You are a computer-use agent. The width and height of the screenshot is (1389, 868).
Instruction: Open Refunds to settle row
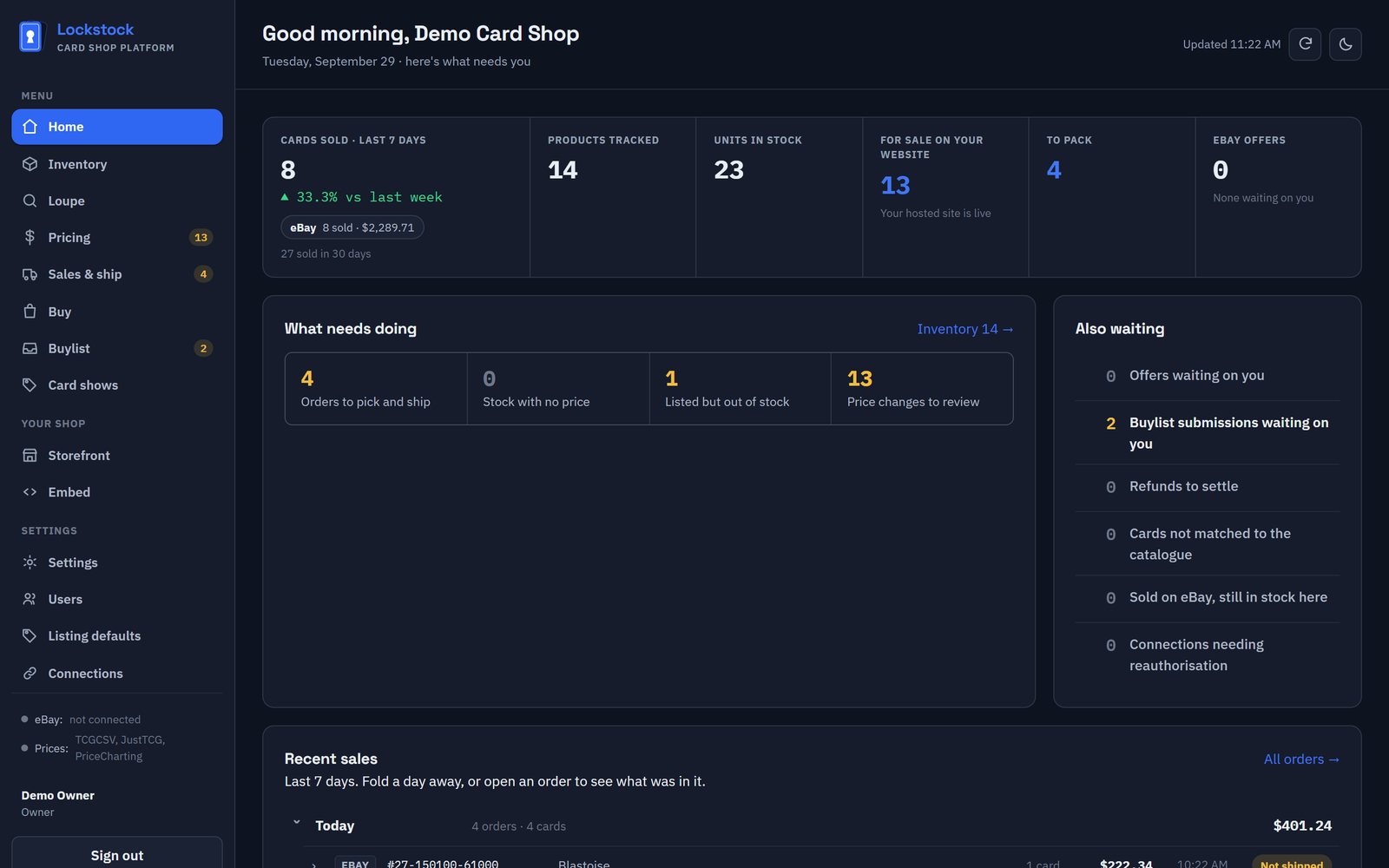coord(1207,487)
